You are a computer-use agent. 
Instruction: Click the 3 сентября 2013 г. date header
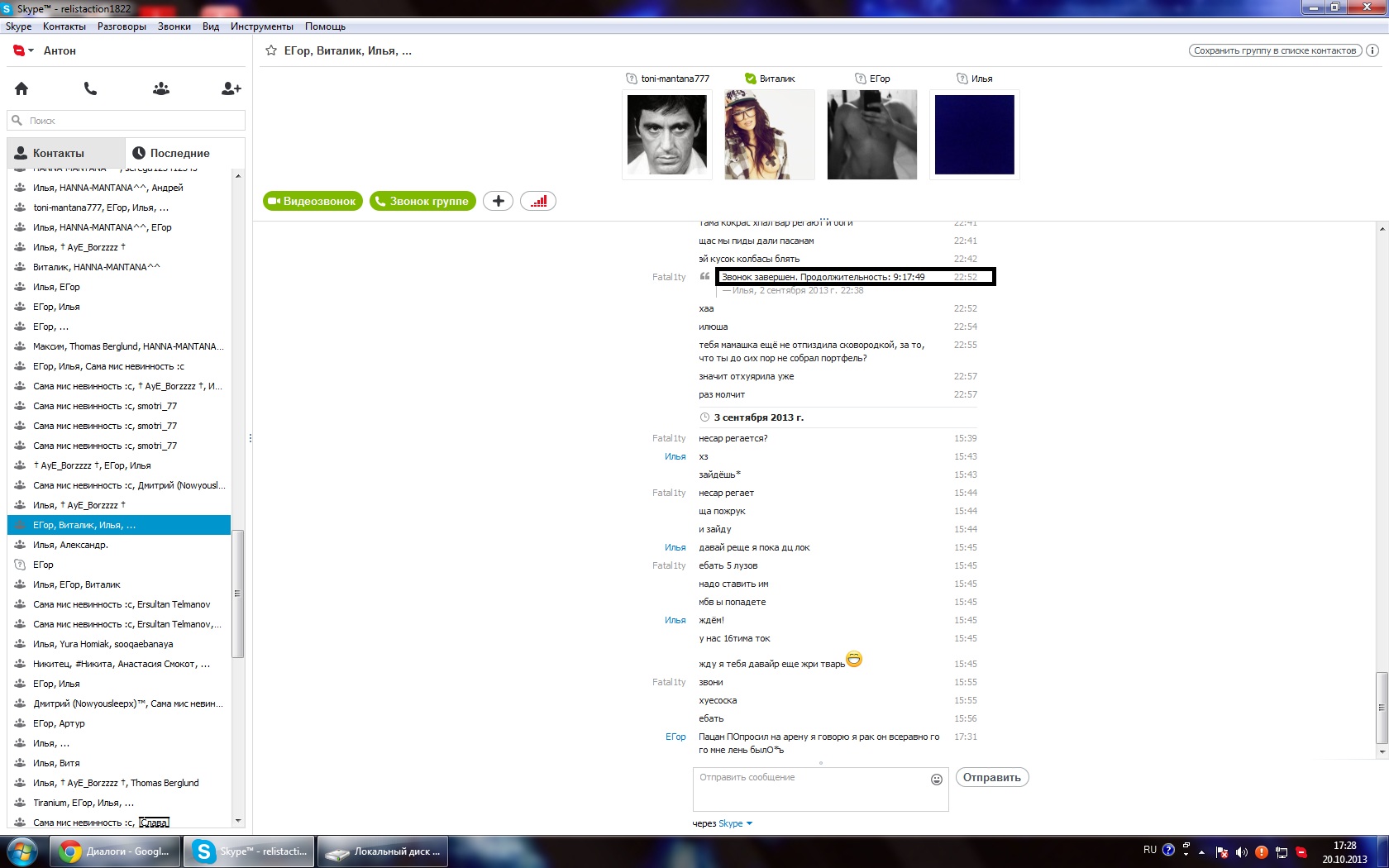click(x=758, y=417)
